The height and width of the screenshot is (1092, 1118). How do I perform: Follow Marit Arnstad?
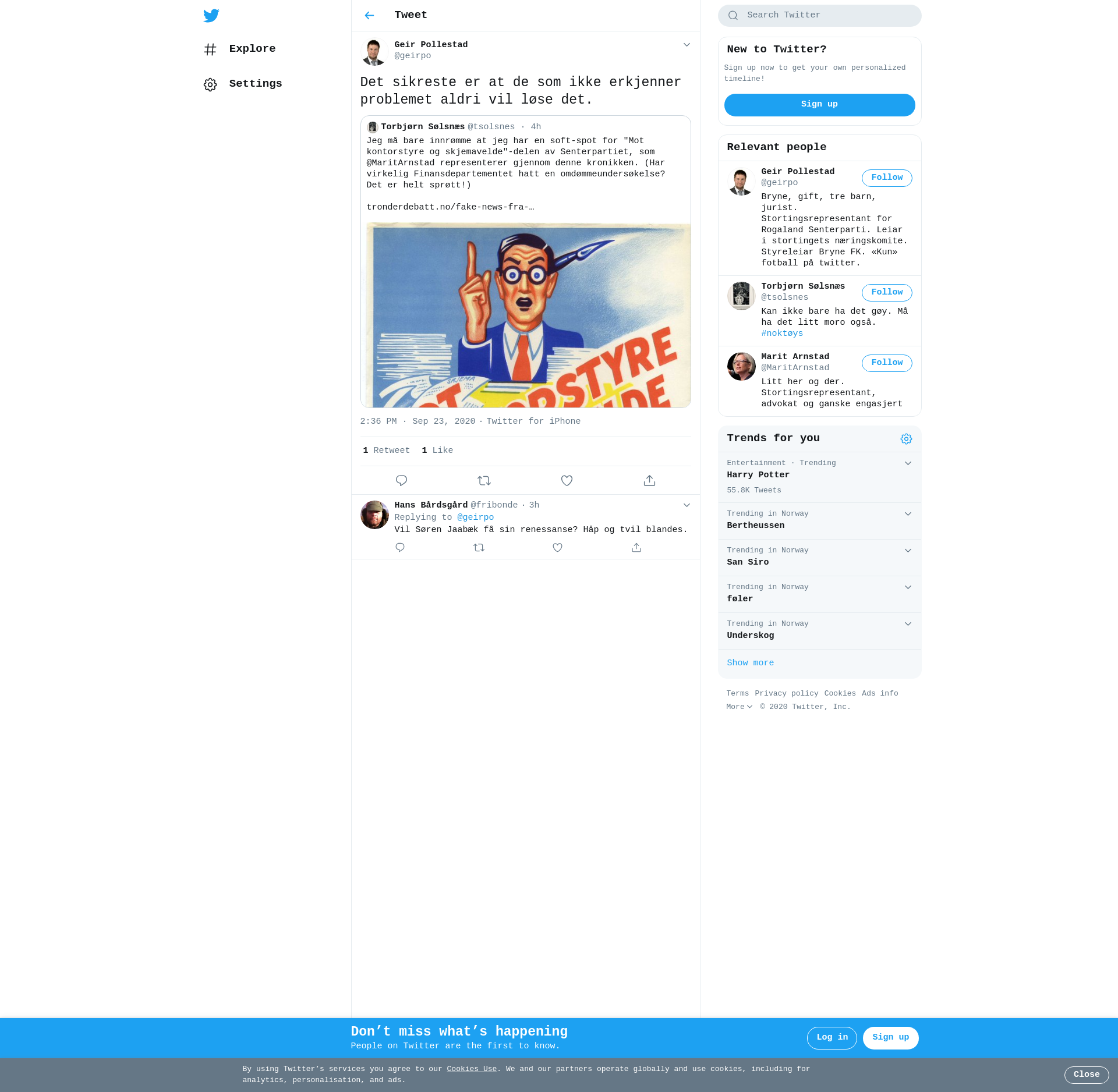pos(886,363)
